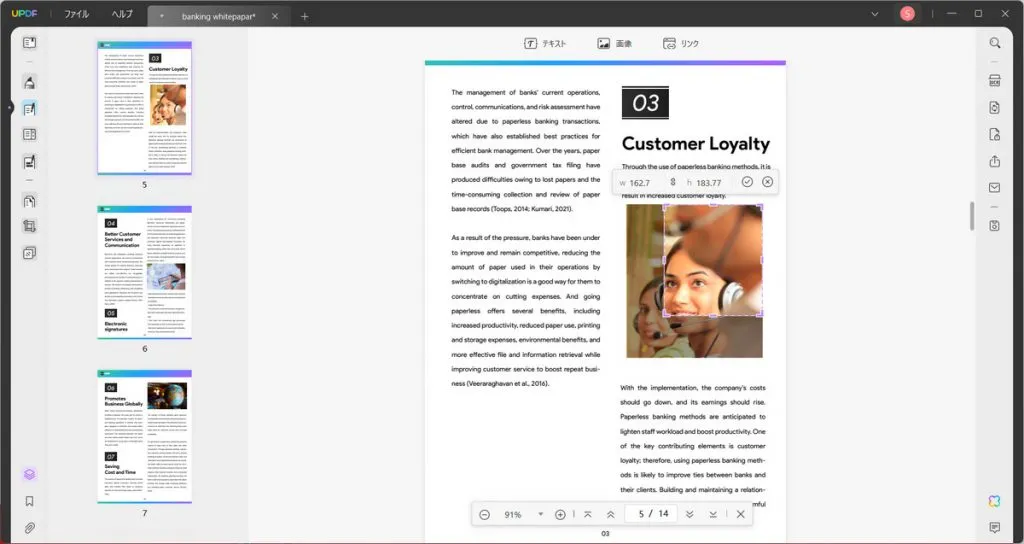
Task: Open the Attachments paperclip panel
Action: click(x=29, y=528)
